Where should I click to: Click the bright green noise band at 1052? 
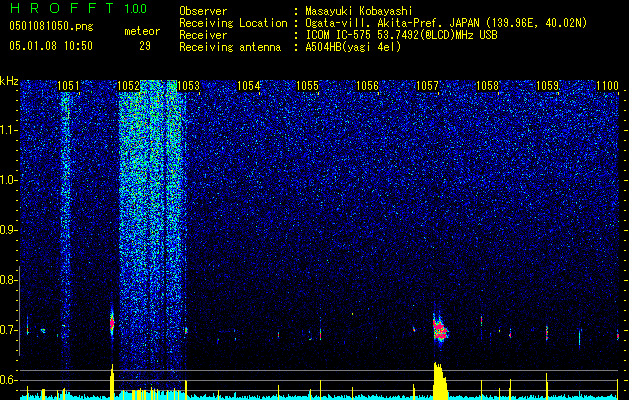[x=152, y=235]
